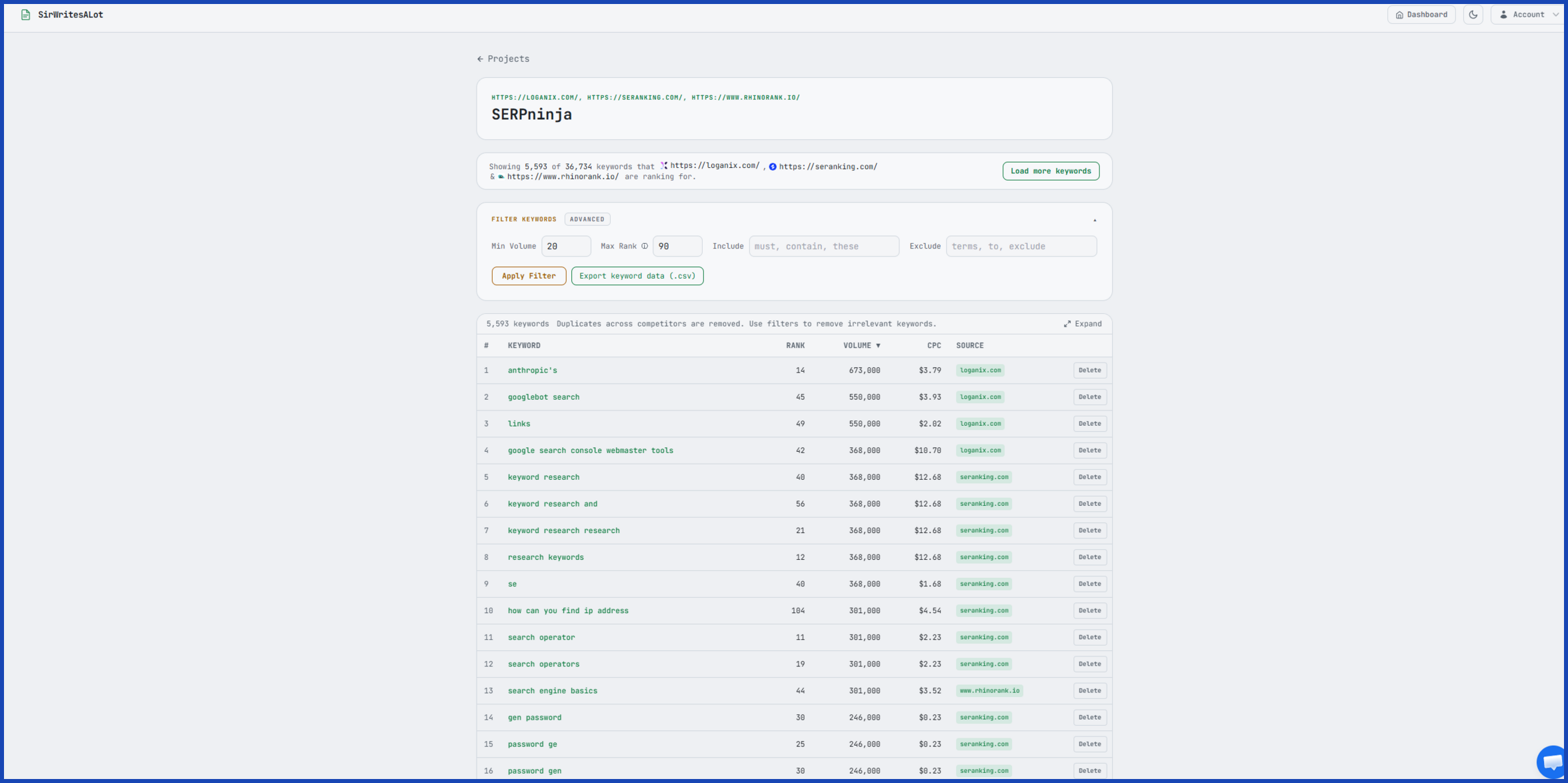Delete the "search operator" row
The width and height of the screenshot is (1568, 783).
coord(1089,638)
